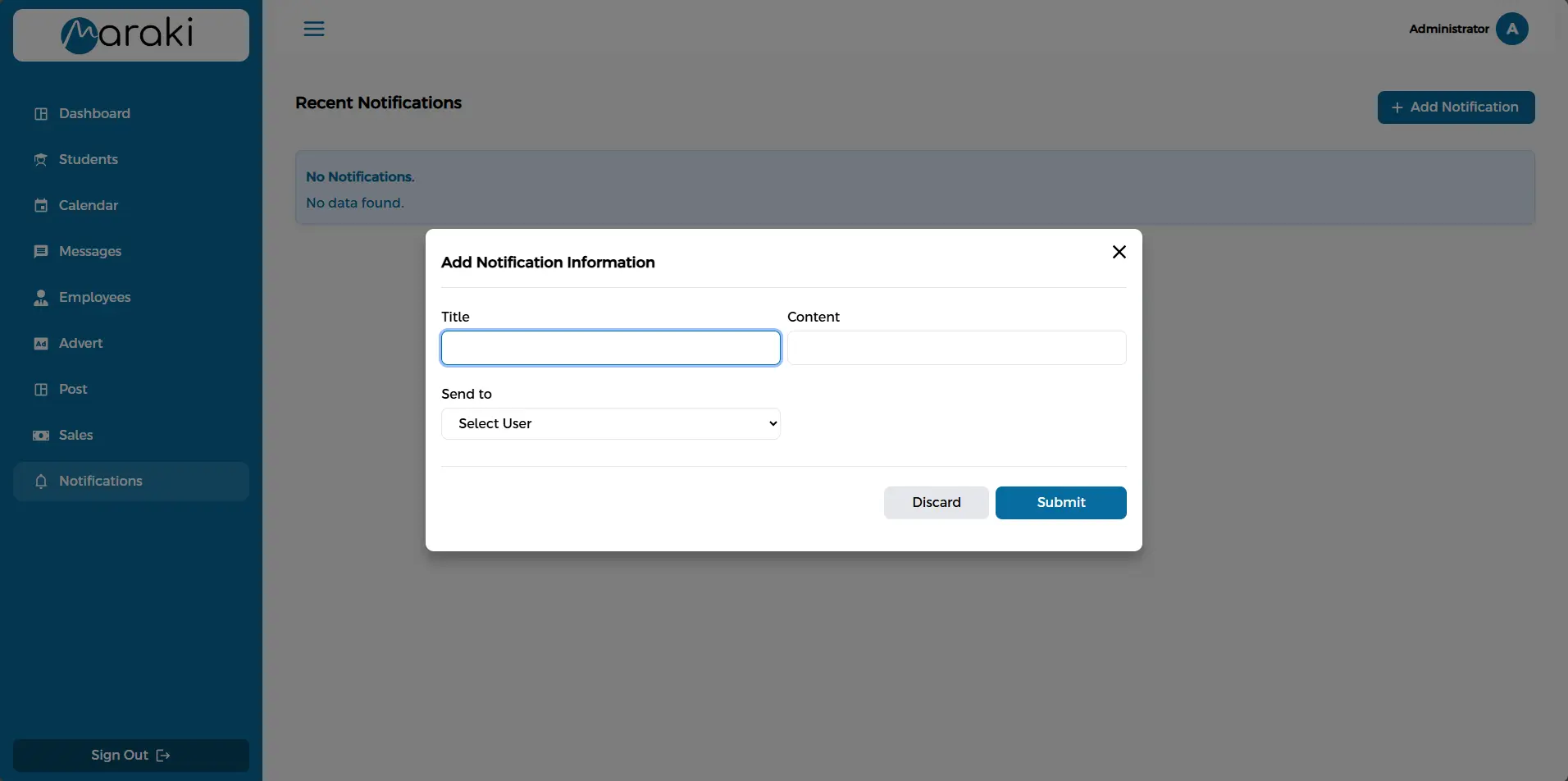Focus the Title input field

[610, 348]
